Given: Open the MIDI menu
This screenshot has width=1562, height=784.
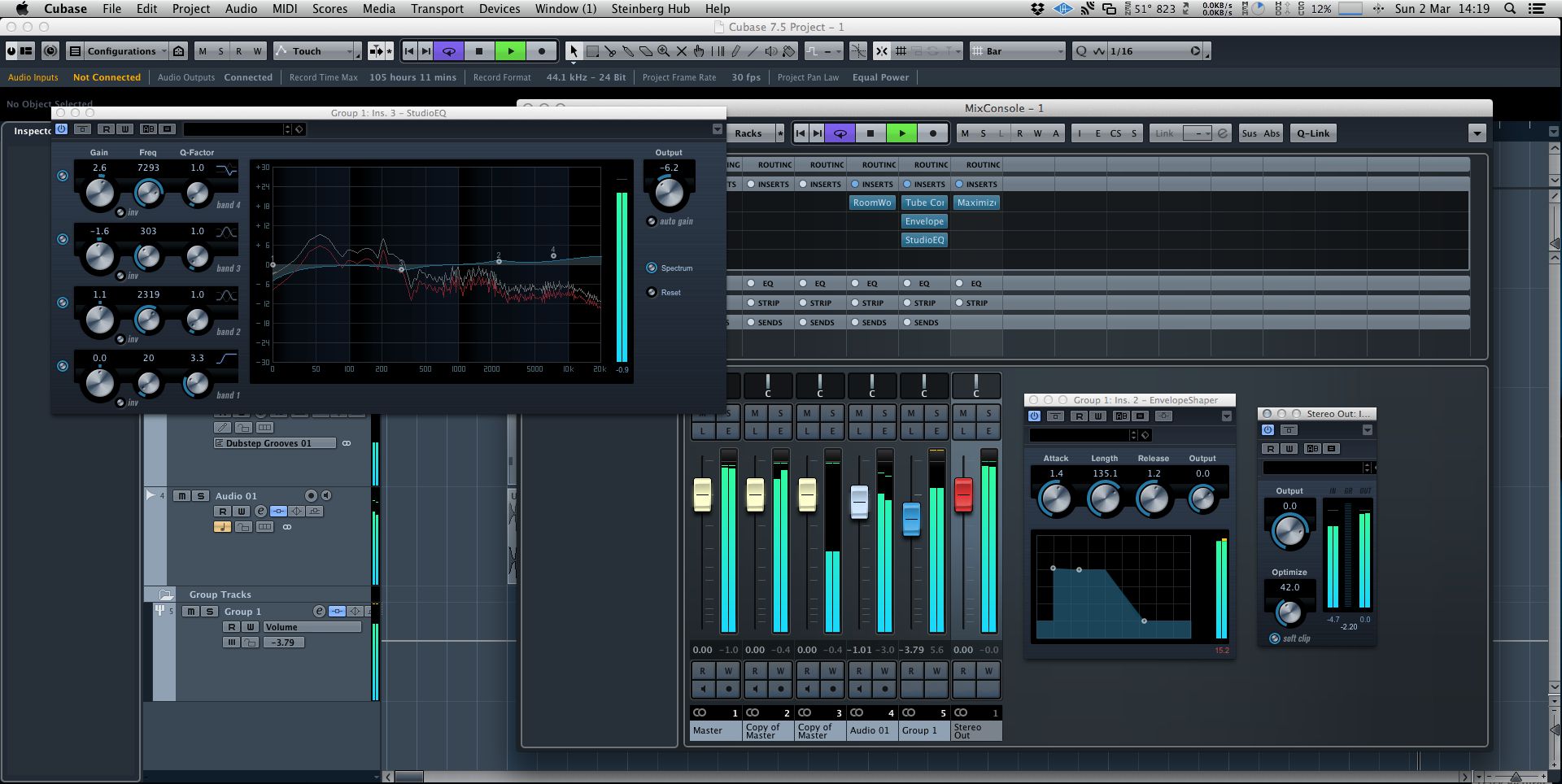Looking at the screenshot, I should [x=285, y=9].
